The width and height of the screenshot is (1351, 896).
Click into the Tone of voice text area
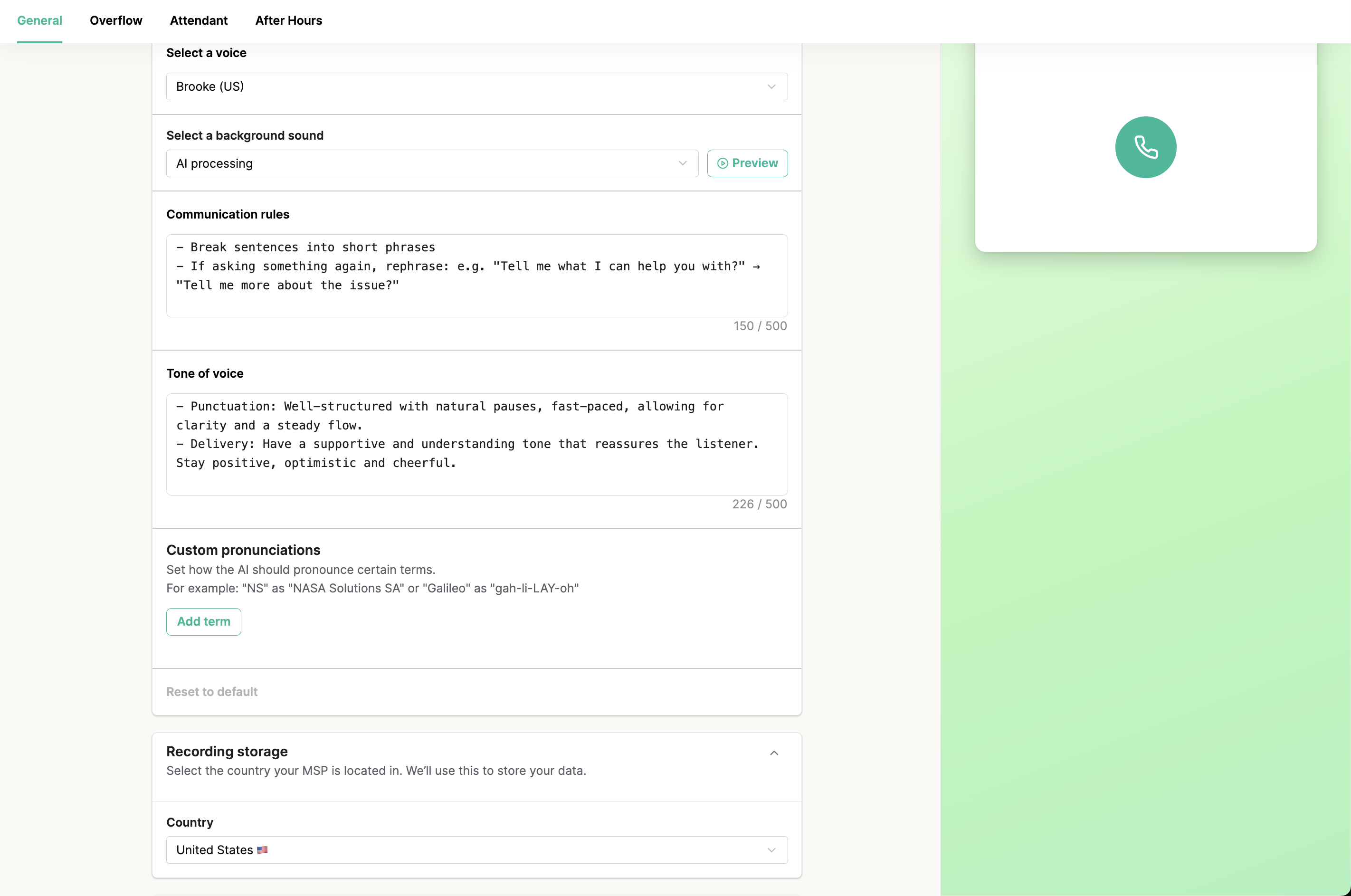(x=476, y=444)
